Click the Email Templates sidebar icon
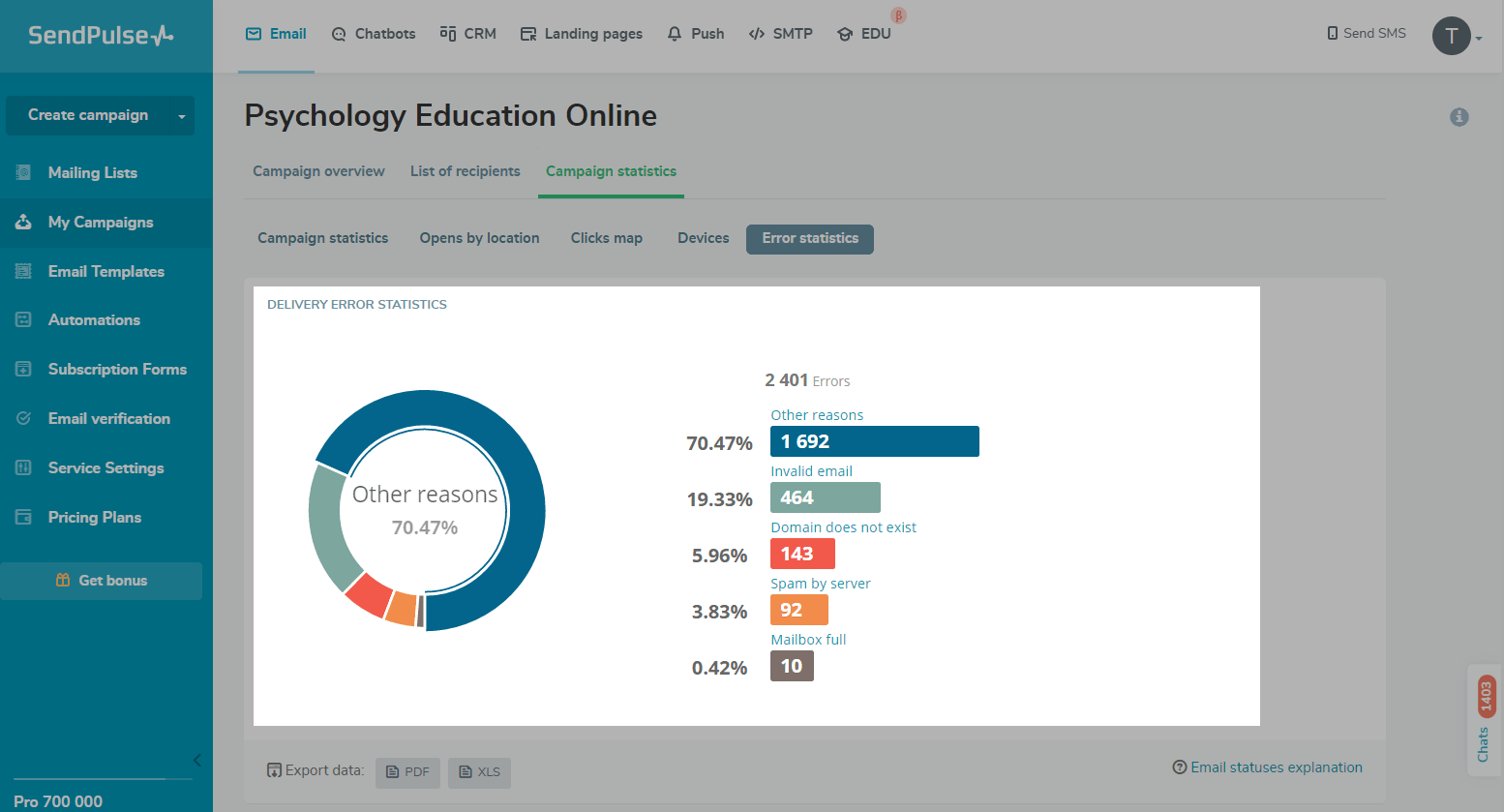Viewport: 1504px width, 812px height. (x=23, y=271)
